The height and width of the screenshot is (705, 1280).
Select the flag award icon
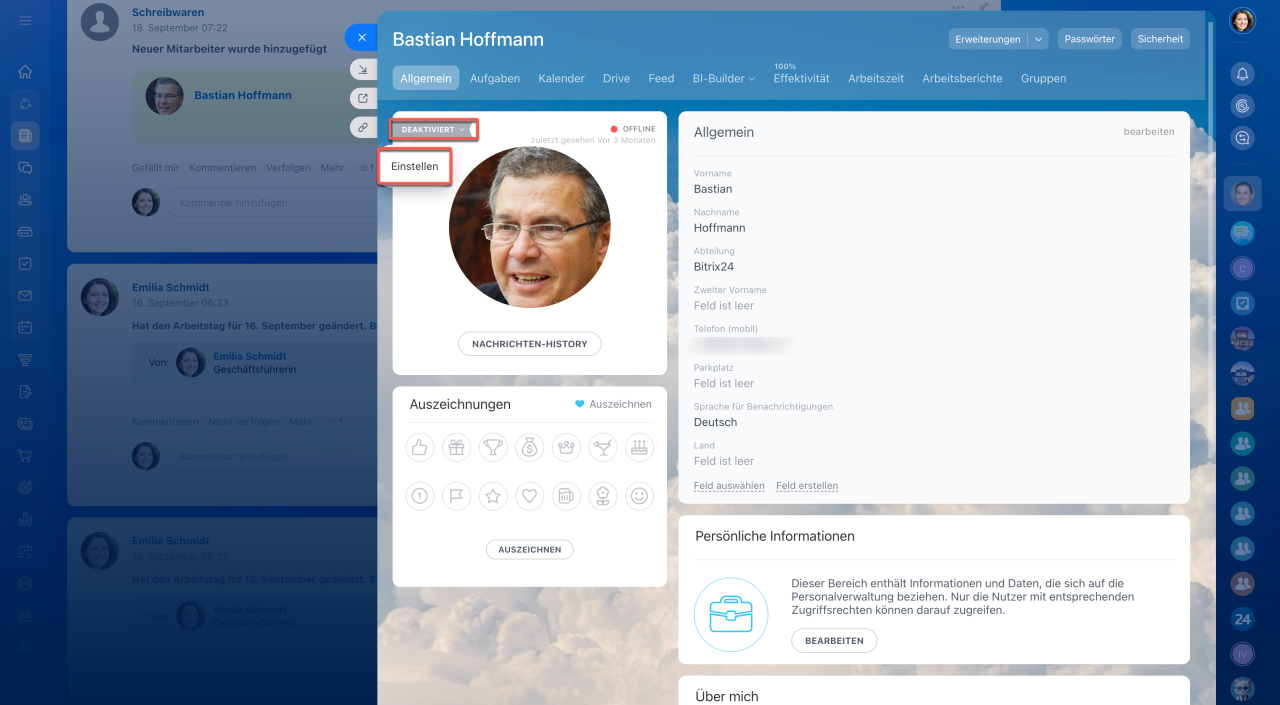coord(456,495)
